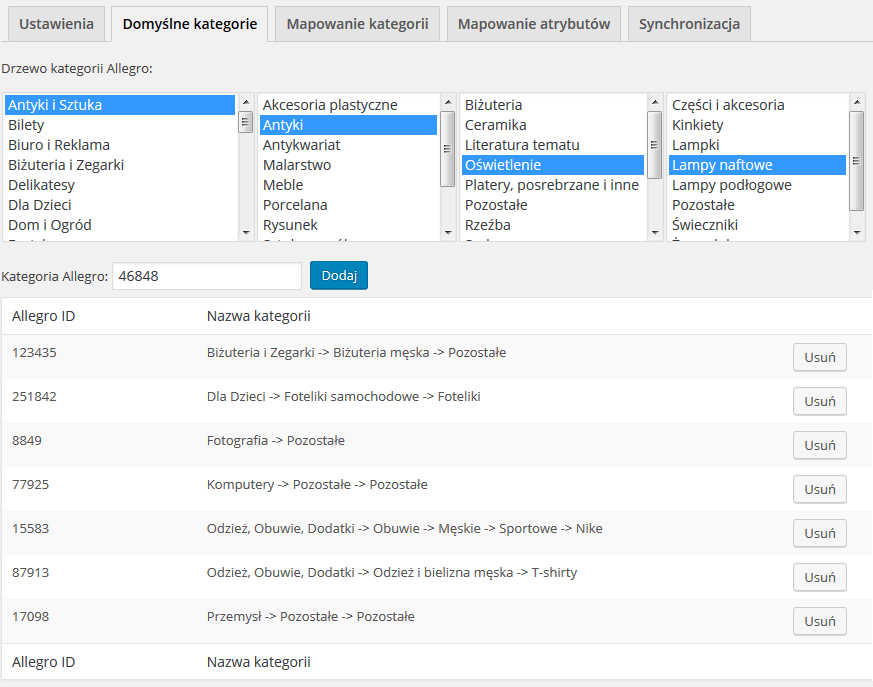Pick Świeczniki in fourth list
This screenshot has height=687, width=873.
(x=757, y=225)
